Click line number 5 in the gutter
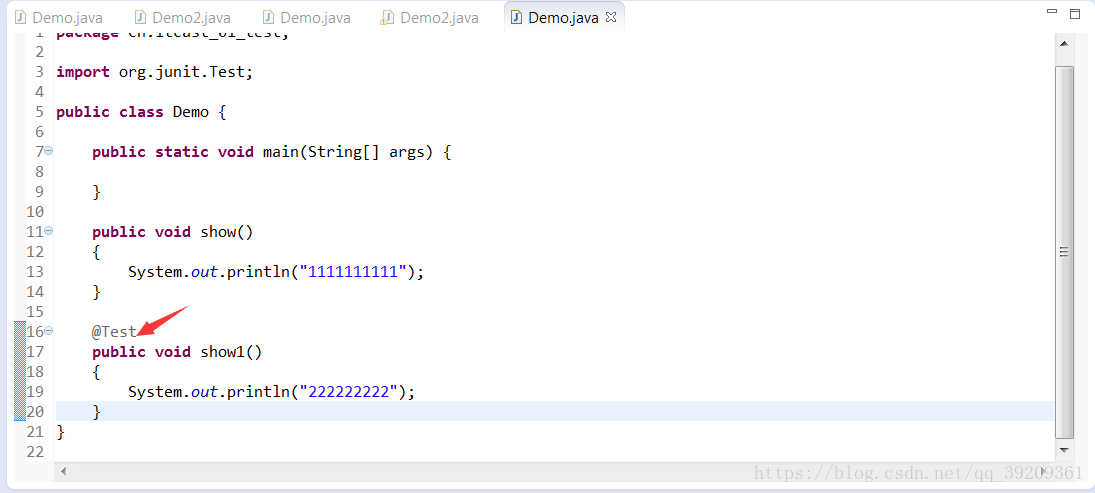 click(39, 112)
